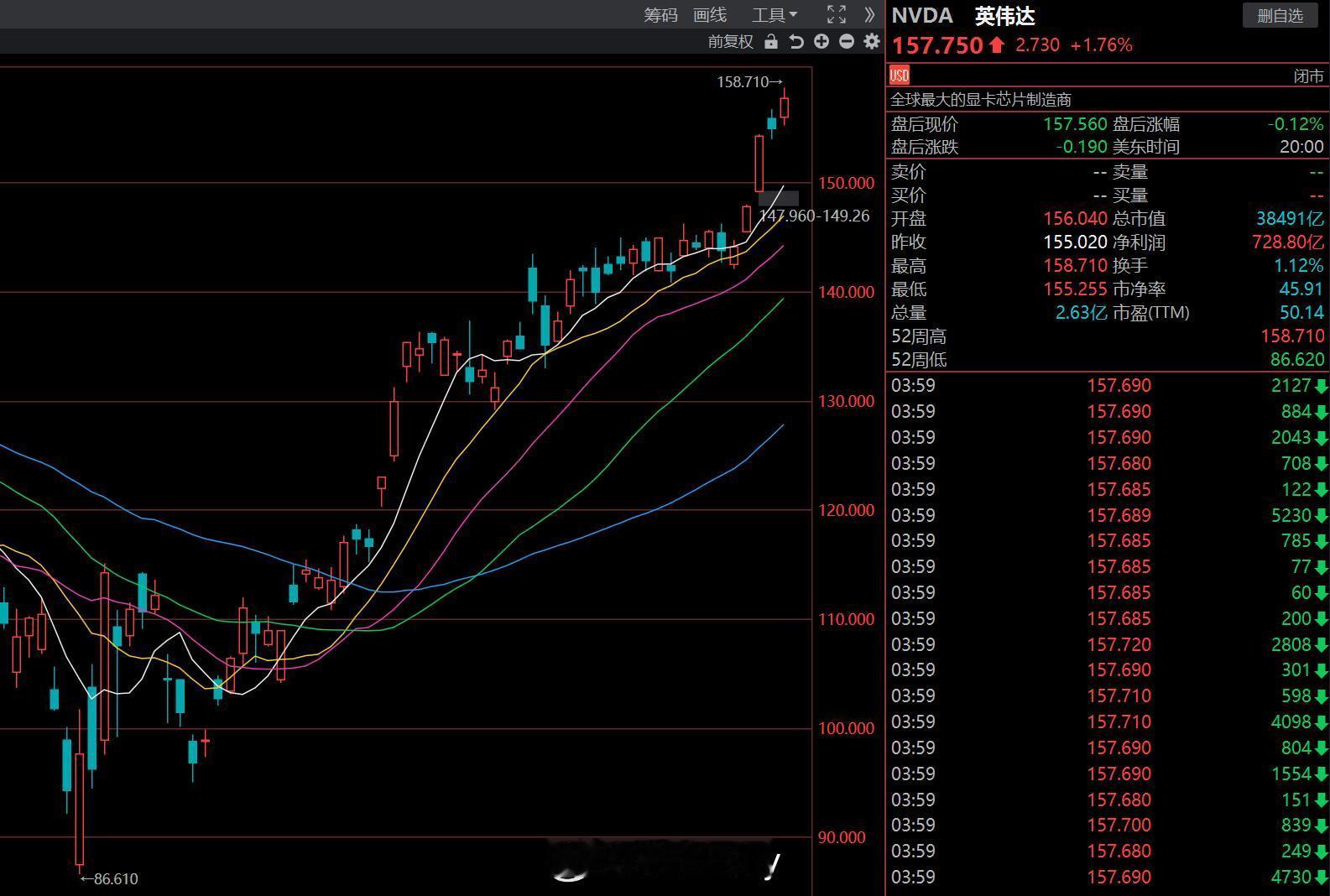
Task: Click the 总市值 value 38491亿
Action: click(x=1291, y=218)
